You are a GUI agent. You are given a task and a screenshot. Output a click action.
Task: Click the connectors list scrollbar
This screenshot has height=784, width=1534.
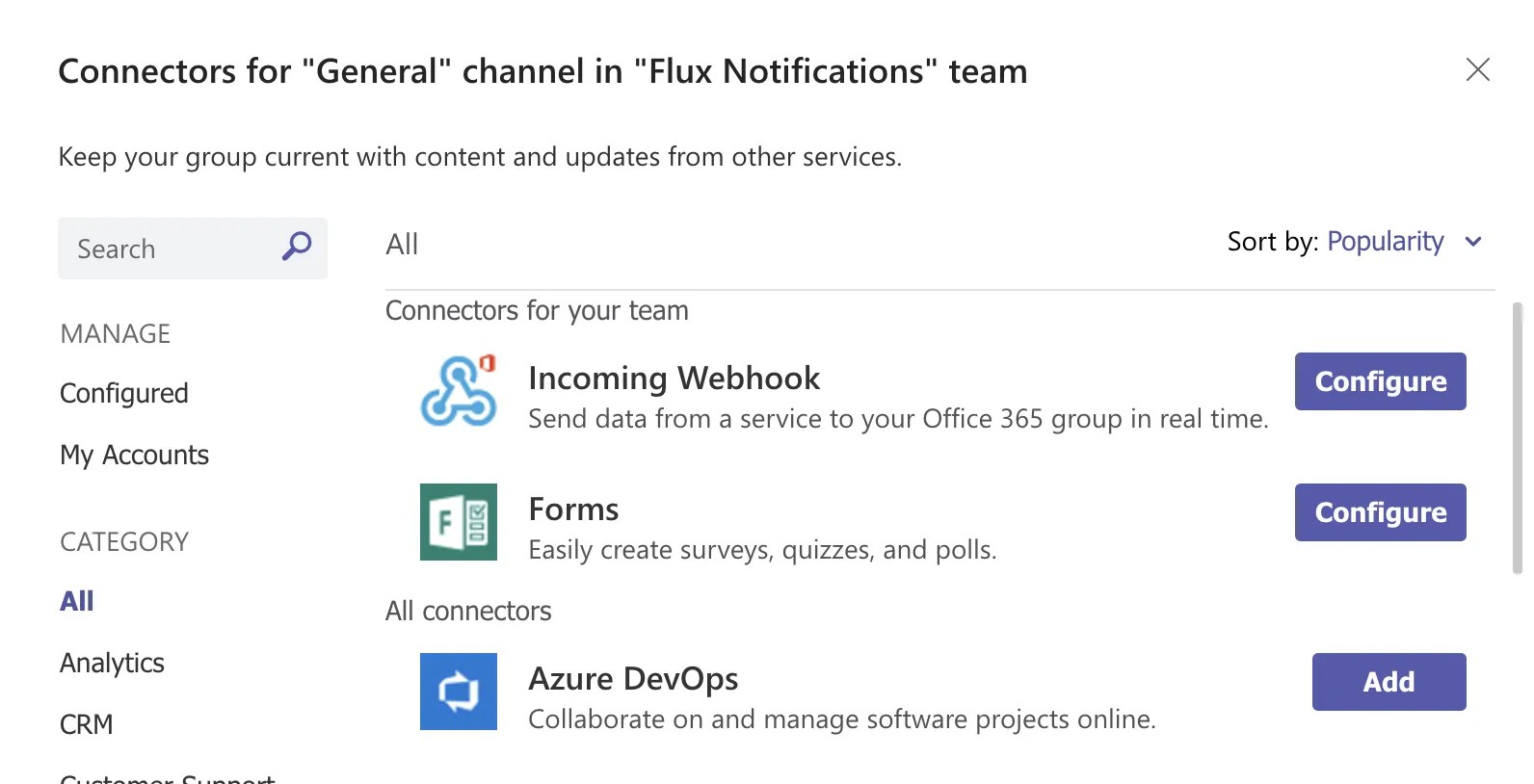[1518, 438]
